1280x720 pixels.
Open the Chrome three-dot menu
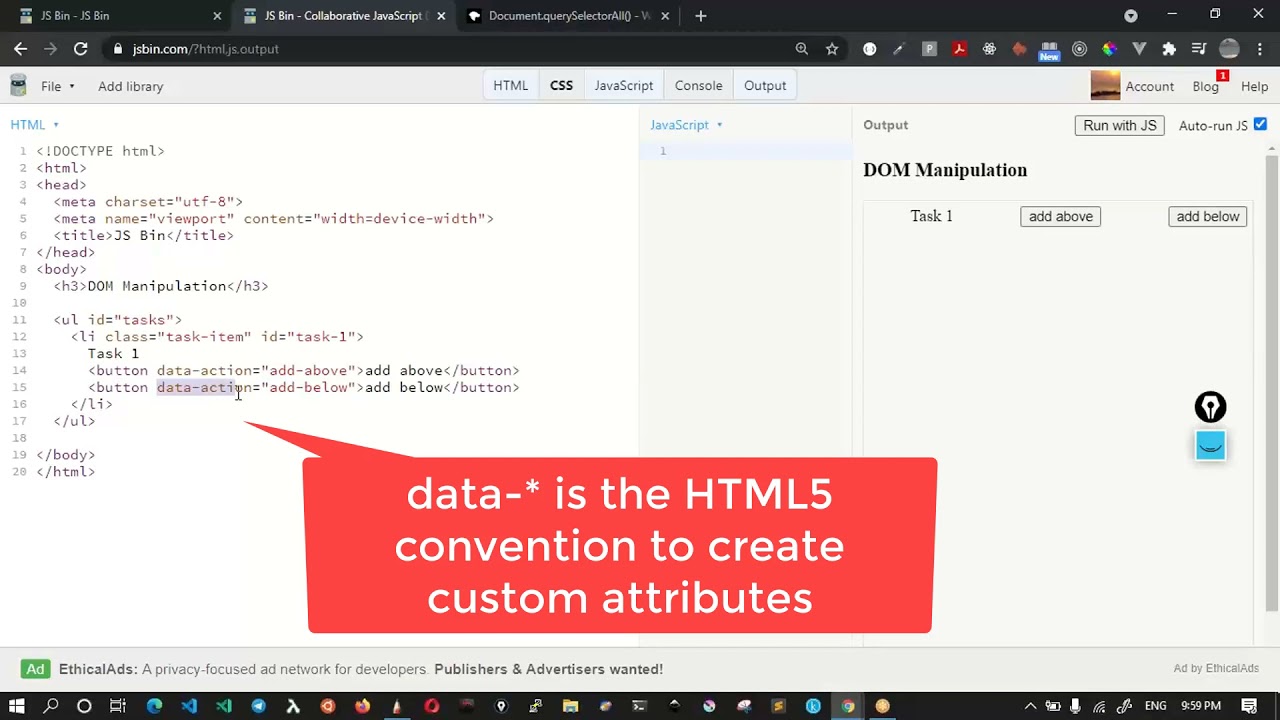pyautogui.click(x=1259, y=48)
